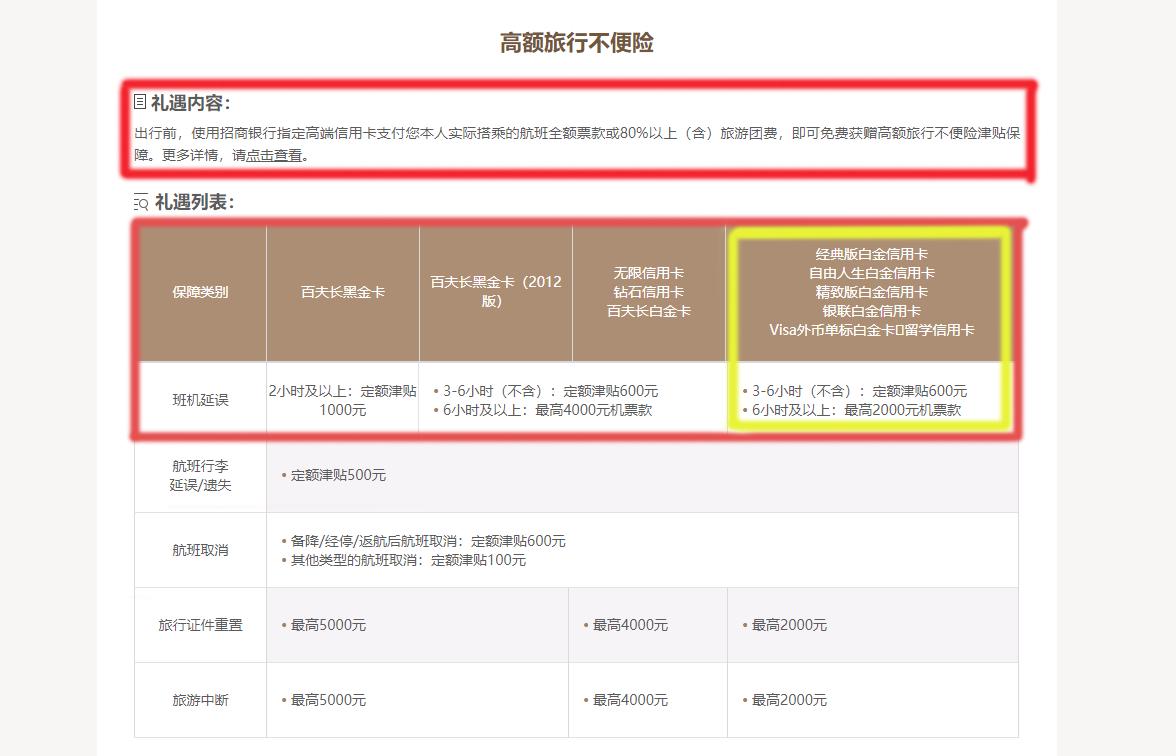
Task: Click the 旅行证件重置 row label
Action: (200, 625)
